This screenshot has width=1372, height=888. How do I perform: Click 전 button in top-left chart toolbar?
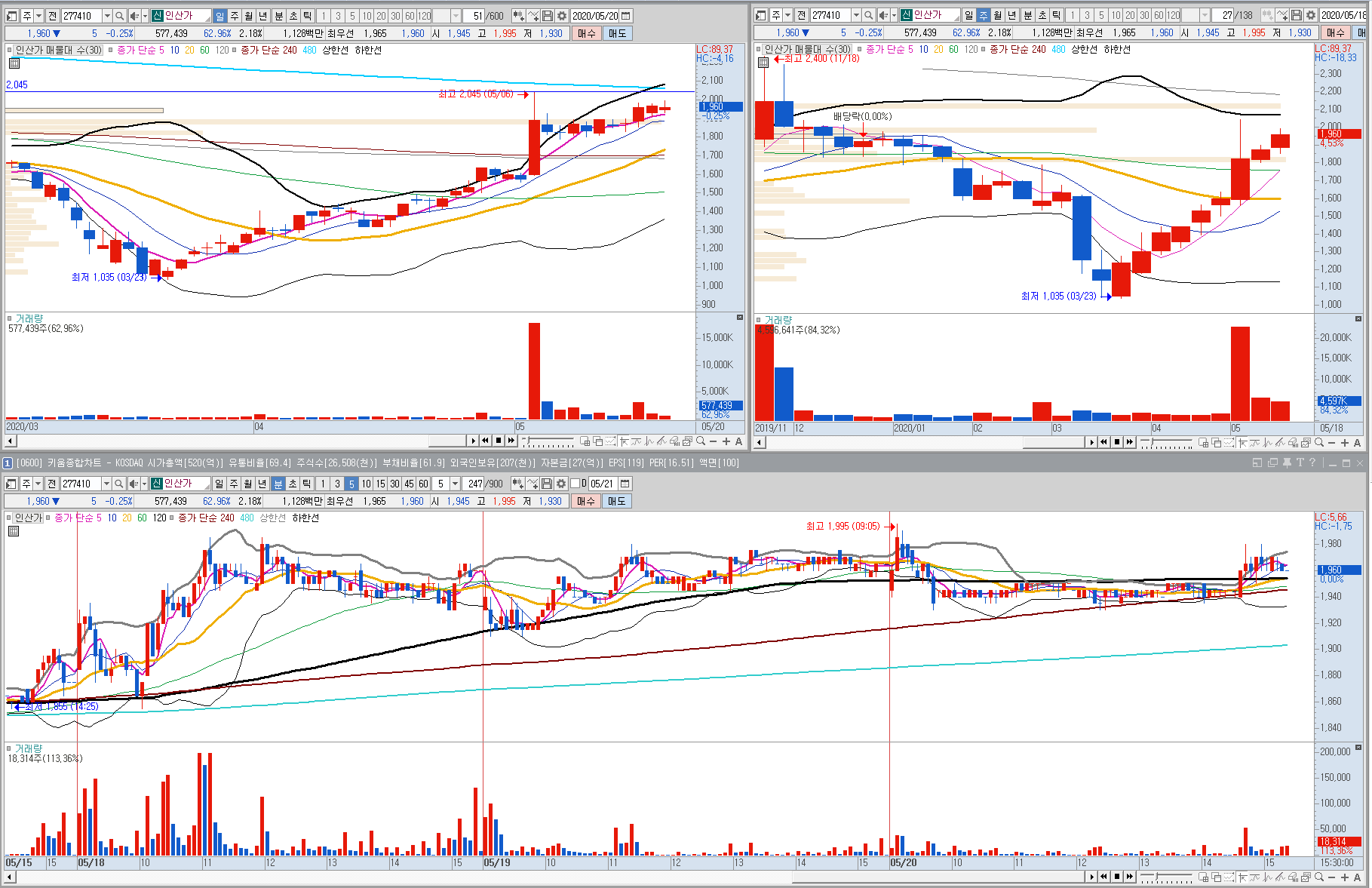(52, 16)
